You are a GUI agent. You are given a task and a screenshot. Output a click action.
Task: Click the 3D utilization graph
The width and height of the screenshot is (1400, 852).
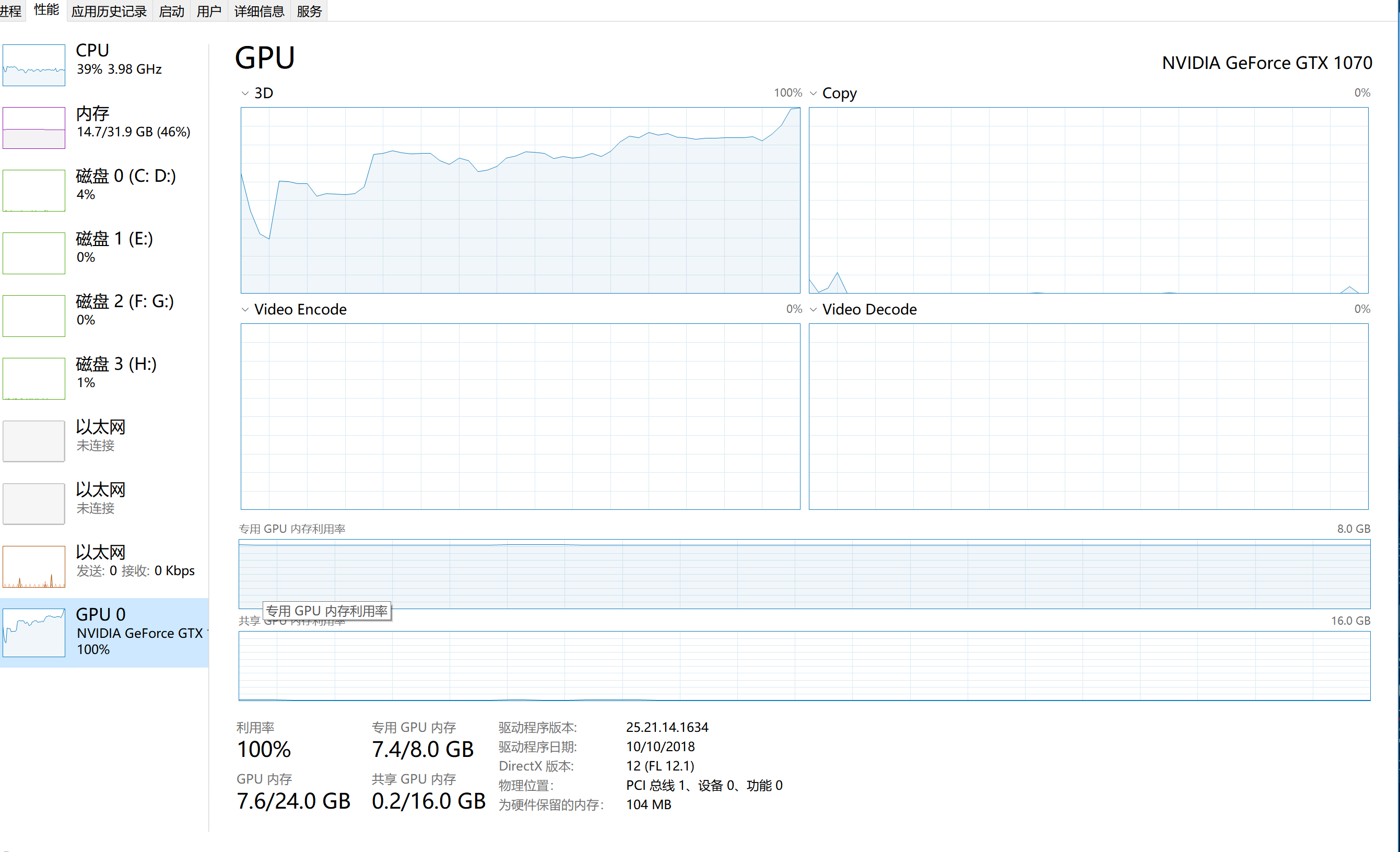[521, 200]
